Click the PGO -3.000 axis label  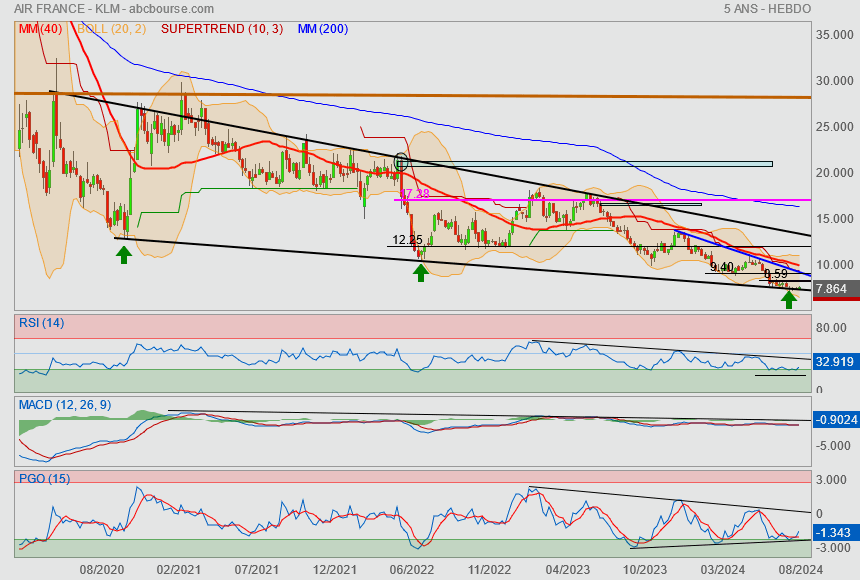tap(833, 548)
